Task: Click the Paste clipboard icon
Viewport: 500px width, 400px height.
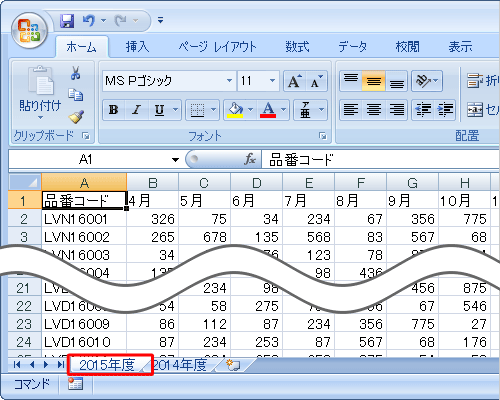Action: point(40,80)
